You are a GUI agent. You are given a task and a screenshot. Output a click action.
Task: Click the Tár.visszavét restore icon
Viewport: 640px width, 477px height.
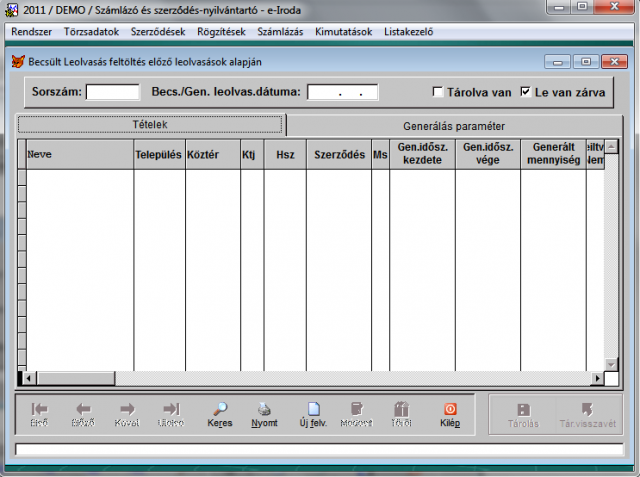point(586,409)
